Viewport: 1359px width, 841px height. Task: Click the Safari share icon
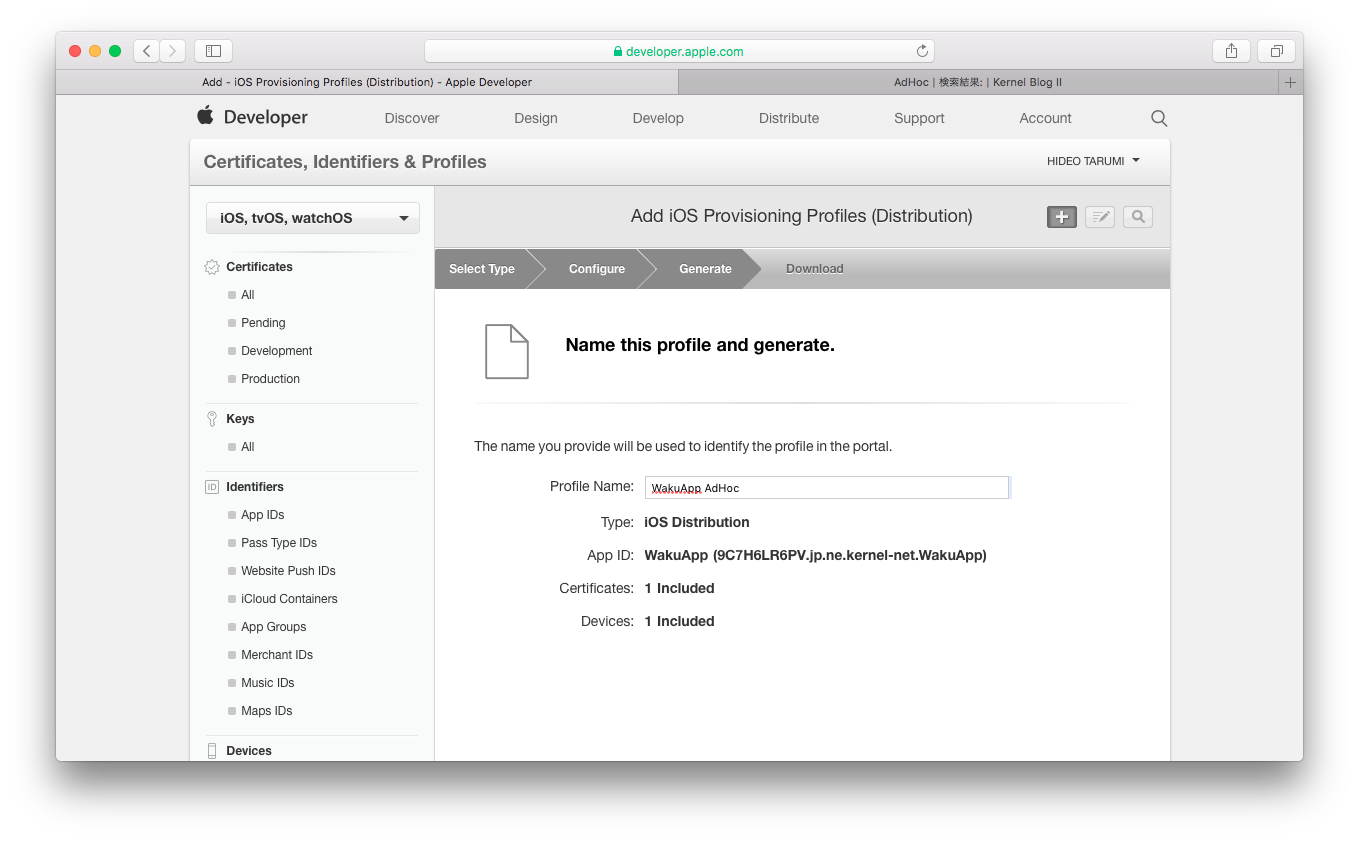point(1231,51)
